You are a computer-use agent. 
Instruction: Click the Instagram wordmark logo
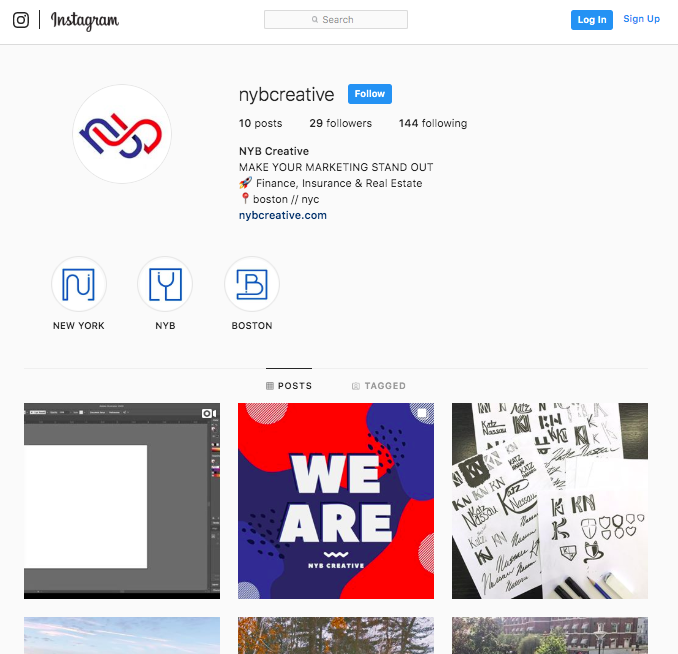pos(85,21)
